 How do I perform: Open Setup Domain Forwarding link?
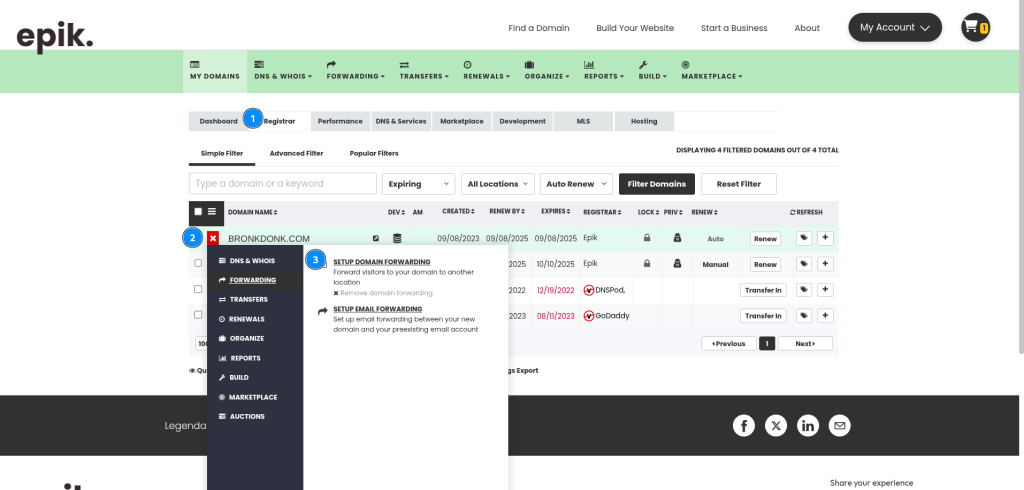(x=382, y=261)
